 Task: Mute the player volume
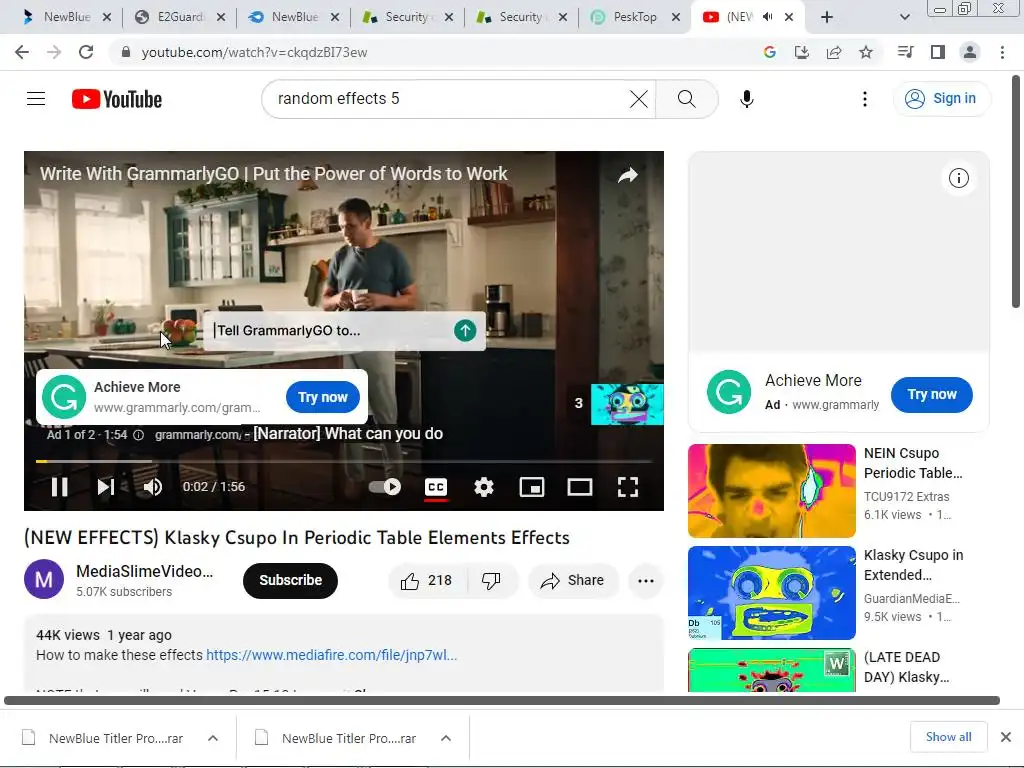pyautogui.click(x=153, y=487)
